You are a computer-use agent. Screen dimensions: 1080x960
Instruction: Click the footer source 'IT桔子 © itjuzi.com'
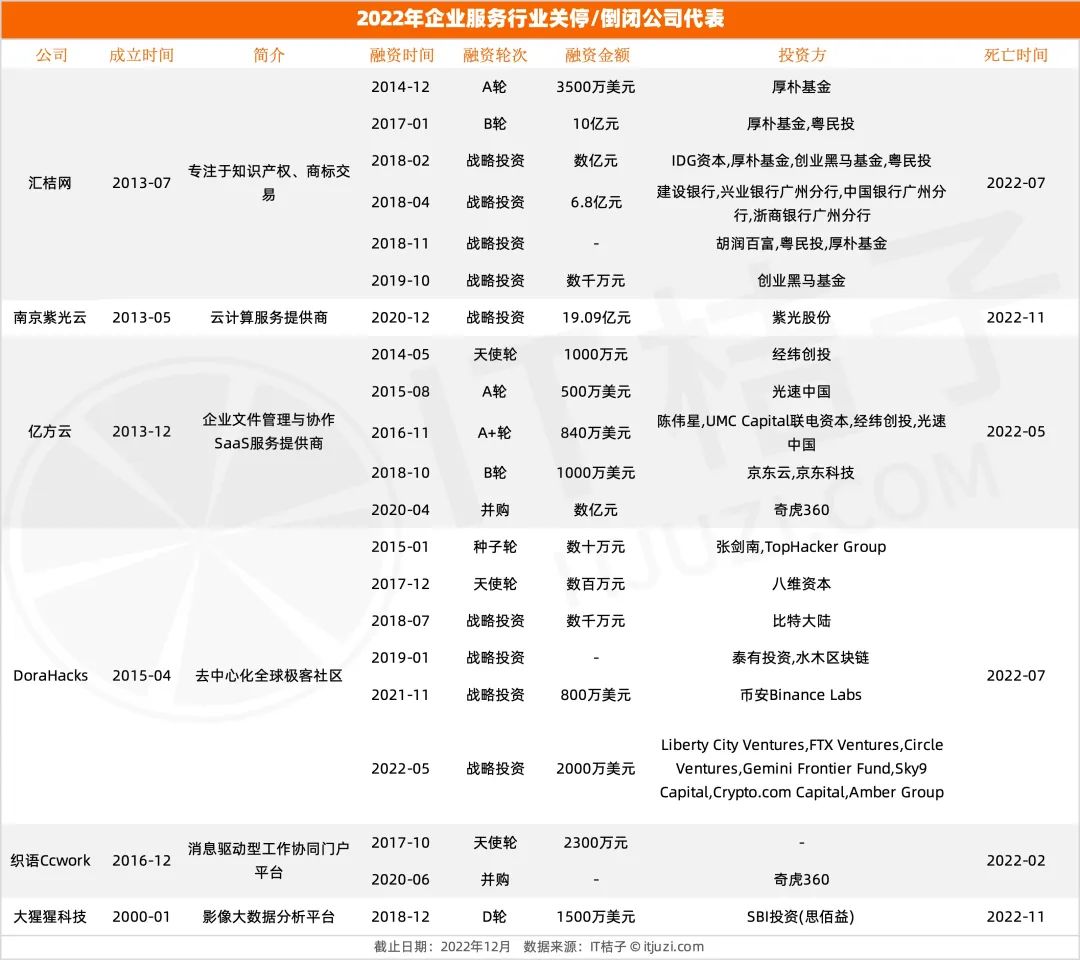pyautogui.click(x=647, y=947)
